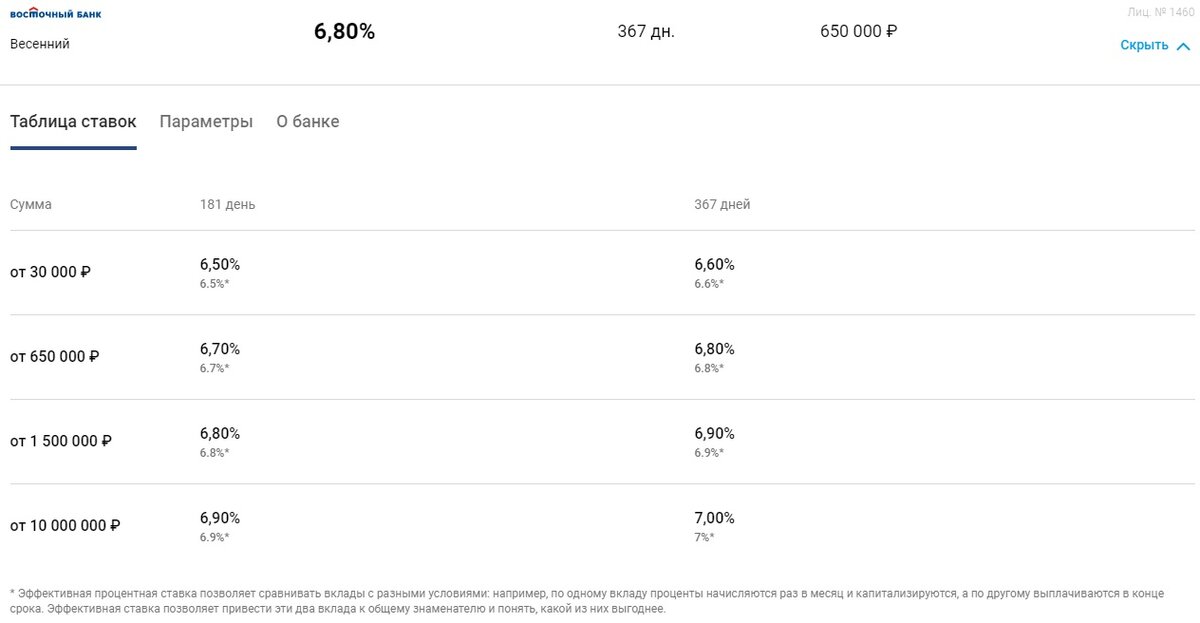Select the Таблица ставок tab
Viewport: 1200px width, 623px height.
(73, 122)
